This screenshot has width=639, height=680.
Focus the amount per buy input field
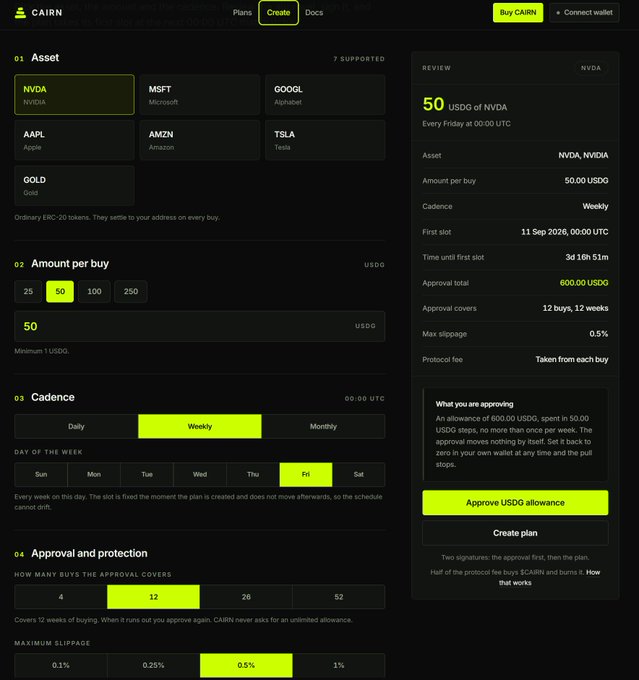[x=200, y=326]
